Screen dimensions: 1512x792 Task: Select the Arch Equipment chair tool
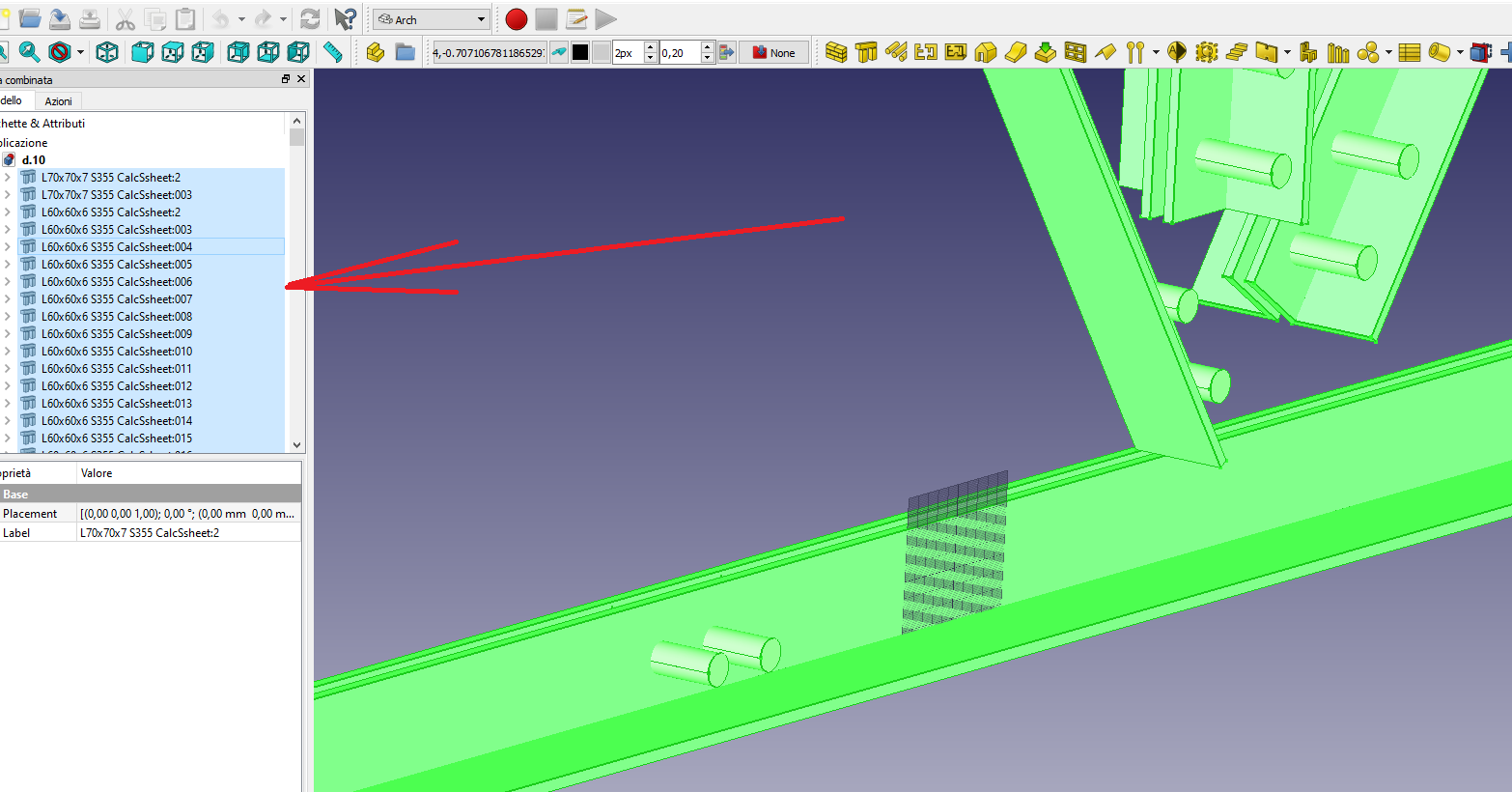point(1308,52)
